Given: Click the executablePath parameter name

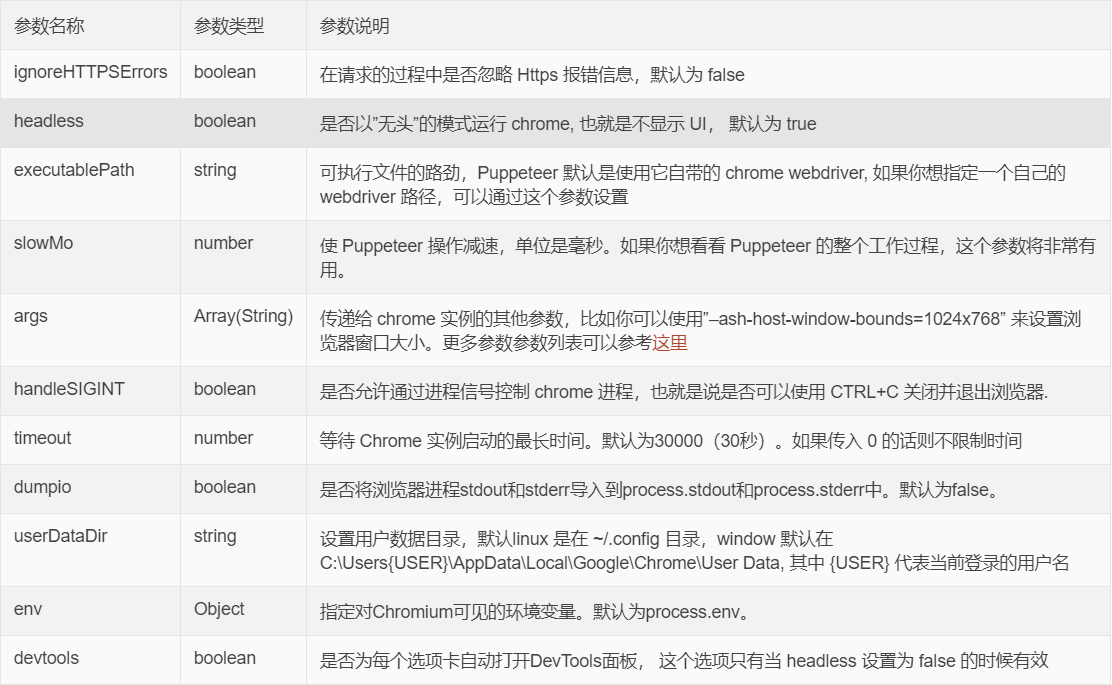Looking at the screenshot, I should click(74, 170).
